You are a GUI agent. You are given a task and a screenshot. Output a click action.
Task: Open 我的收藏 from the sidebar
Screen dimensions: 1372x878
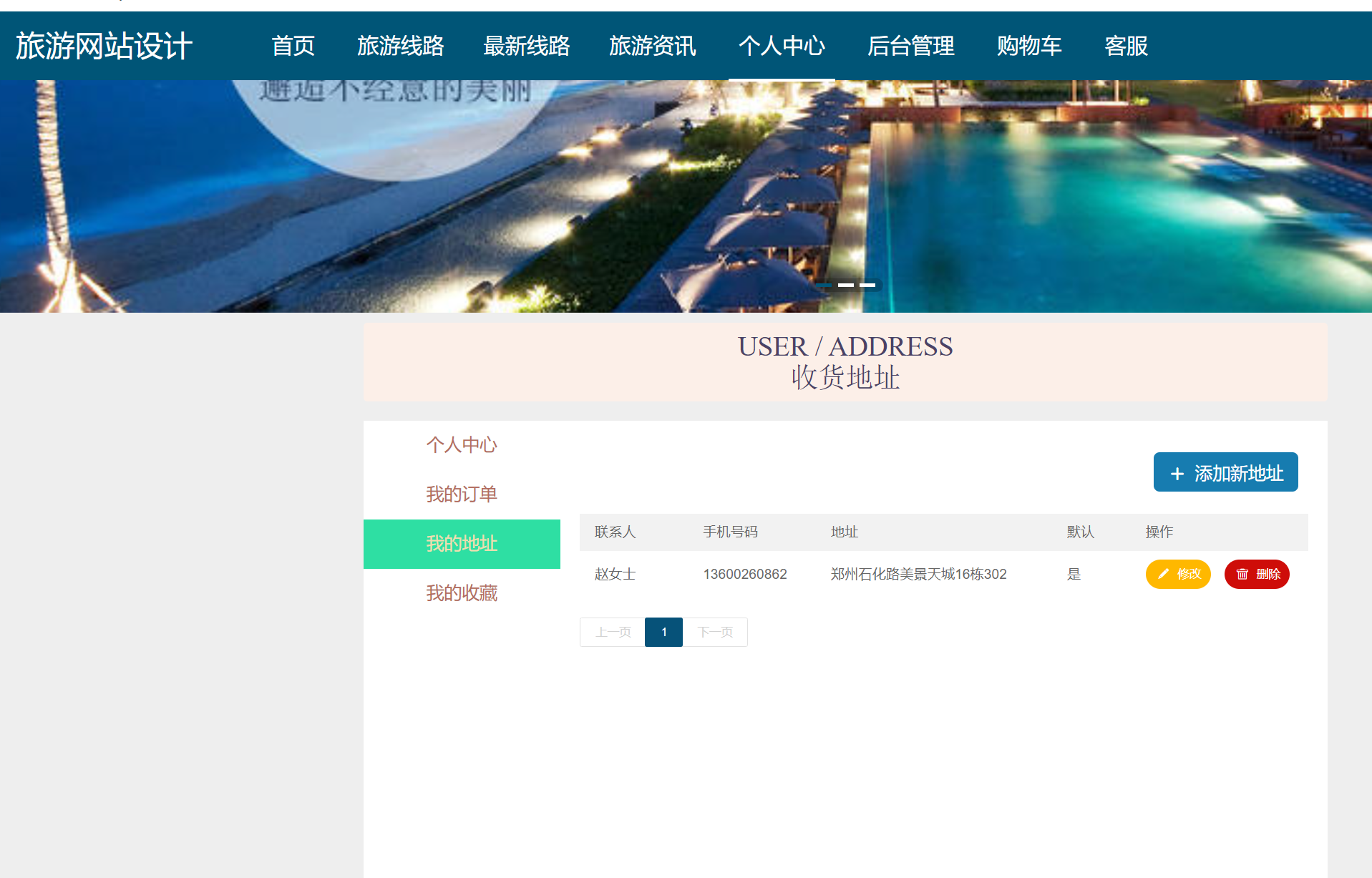click(x=461, y=592)
